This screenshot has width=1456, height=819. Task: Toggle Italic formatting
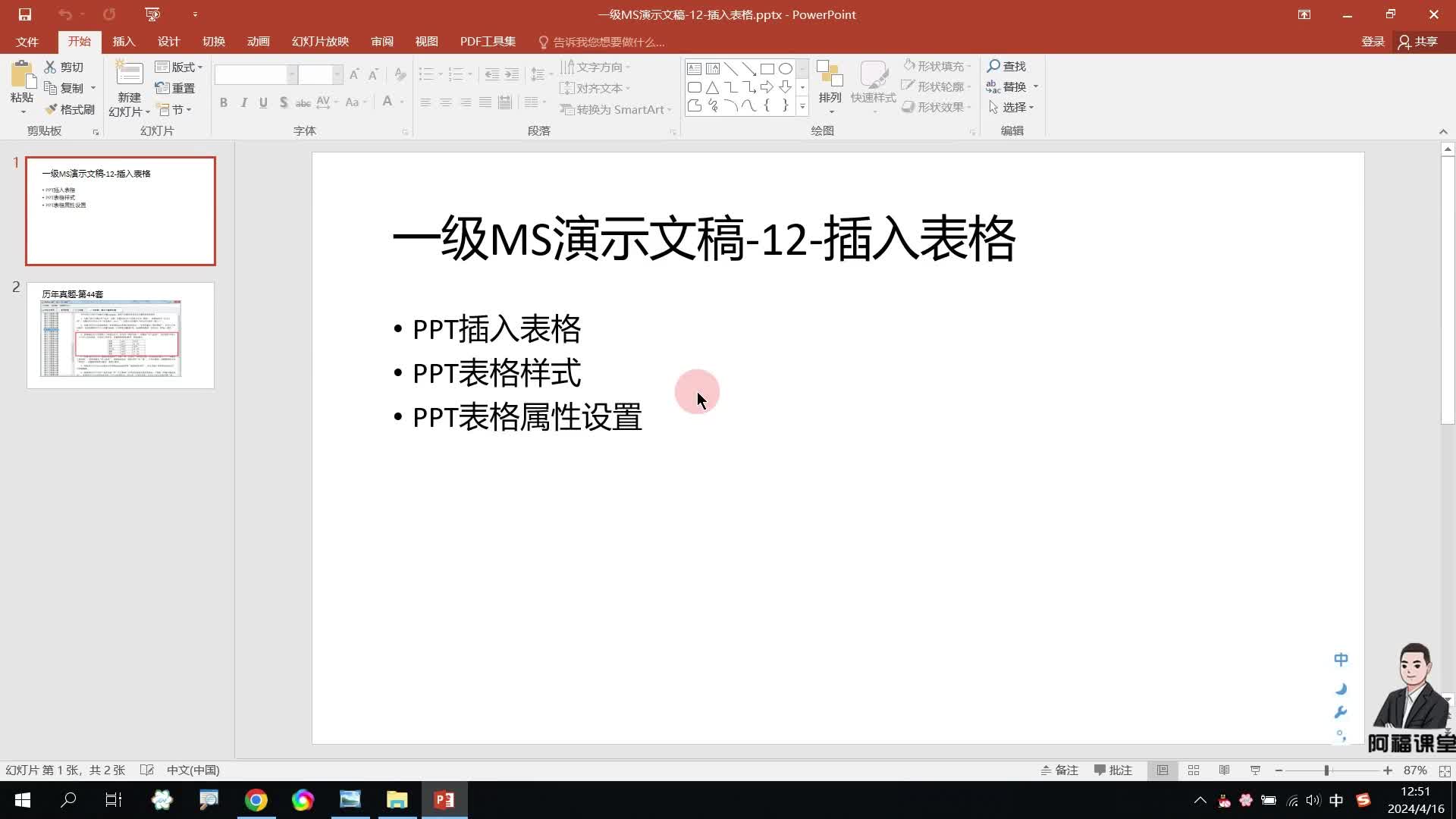[x=243, y=102]
